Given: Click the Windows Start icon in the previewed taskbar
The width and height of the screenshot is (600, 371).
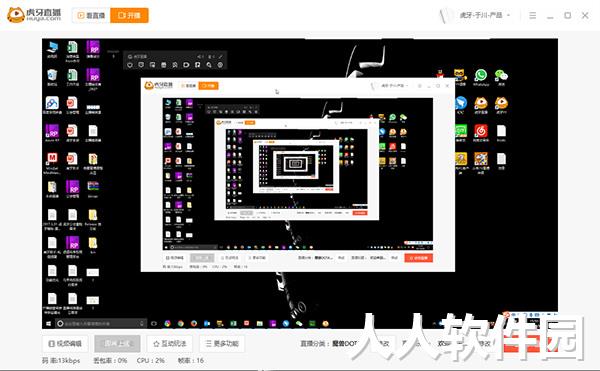Looking at the screenshot, I should tap(48, 324).
